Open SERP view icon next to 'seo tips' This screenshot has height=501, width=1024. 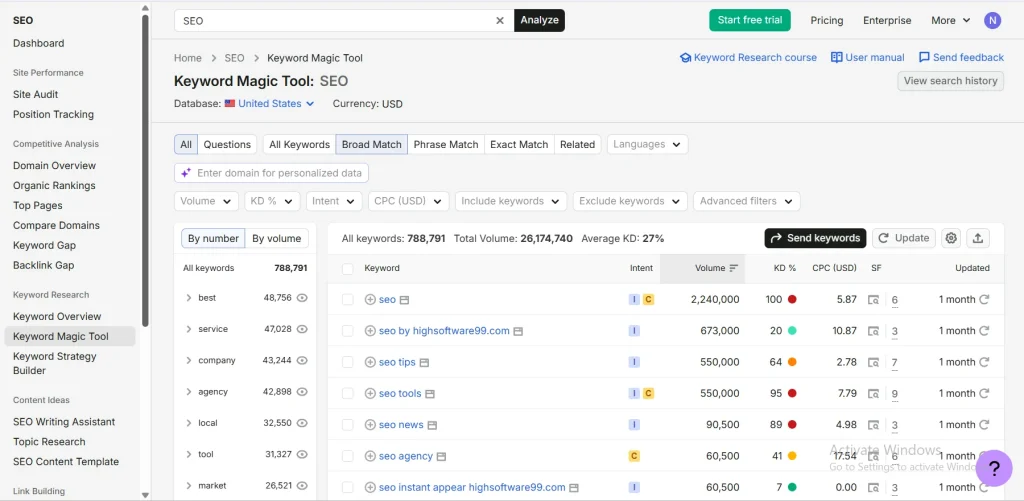click(x=424, y=363)
